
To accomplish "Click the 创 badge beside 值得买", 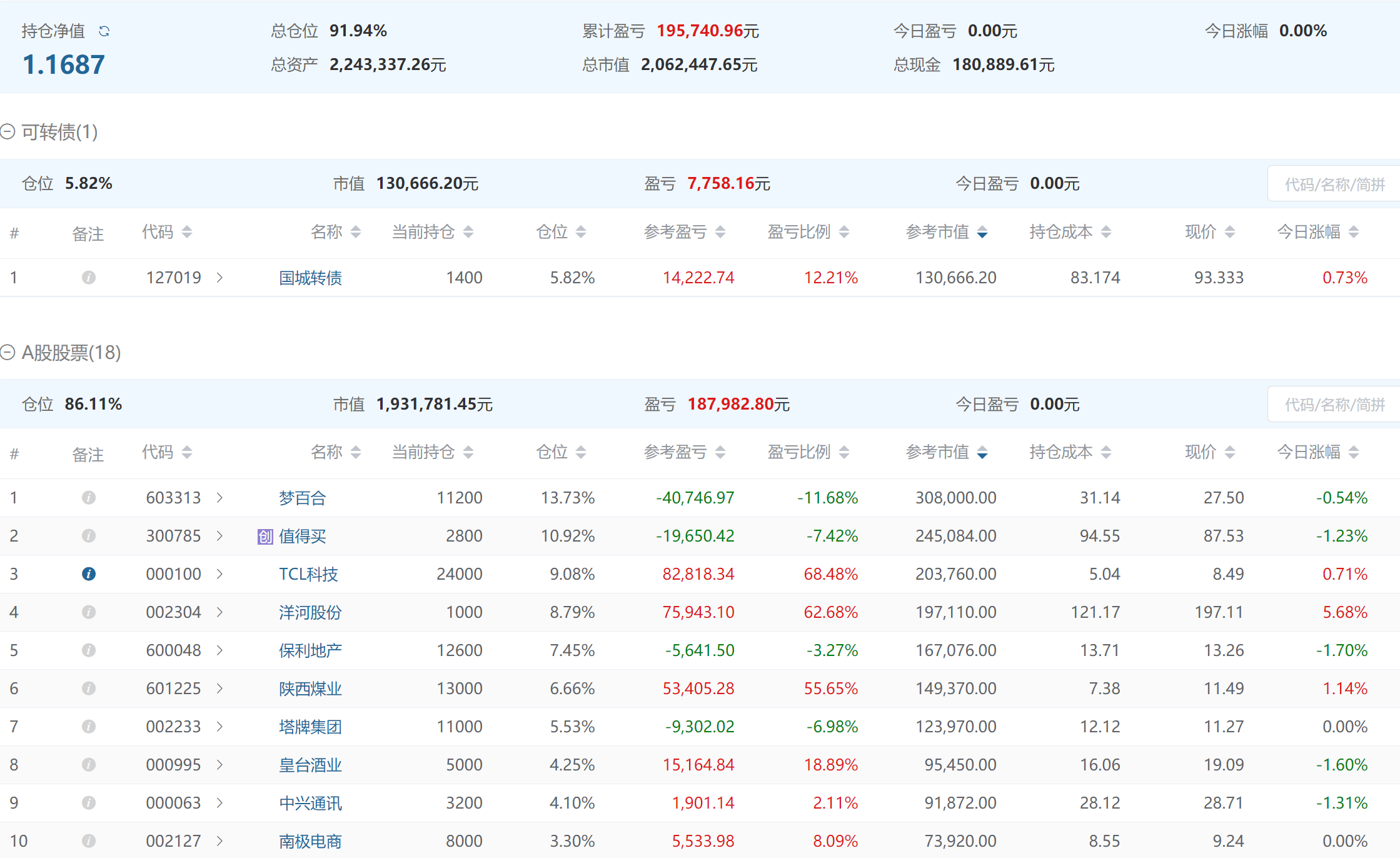I will tap(265, 537).
